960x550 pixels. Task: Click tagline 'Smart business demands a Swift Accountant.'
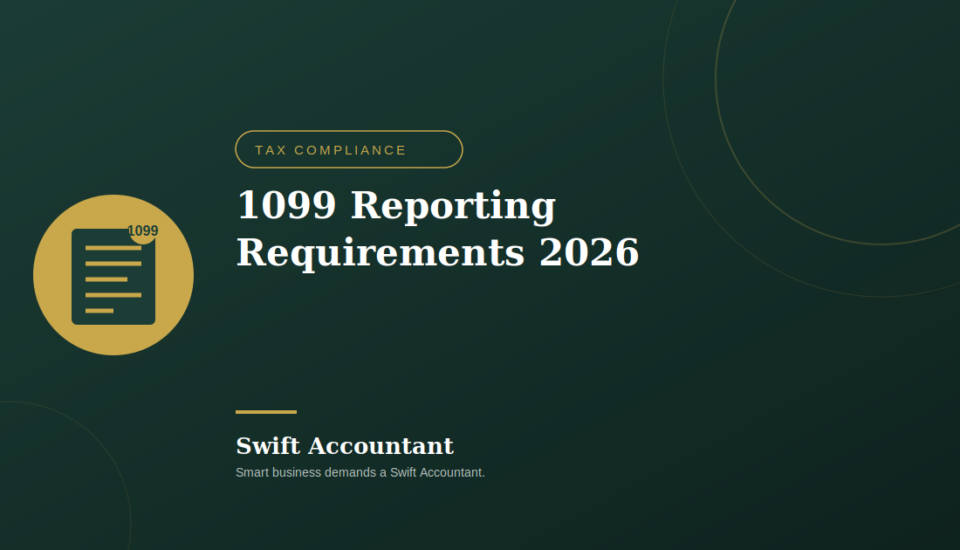tap(360, 472)
